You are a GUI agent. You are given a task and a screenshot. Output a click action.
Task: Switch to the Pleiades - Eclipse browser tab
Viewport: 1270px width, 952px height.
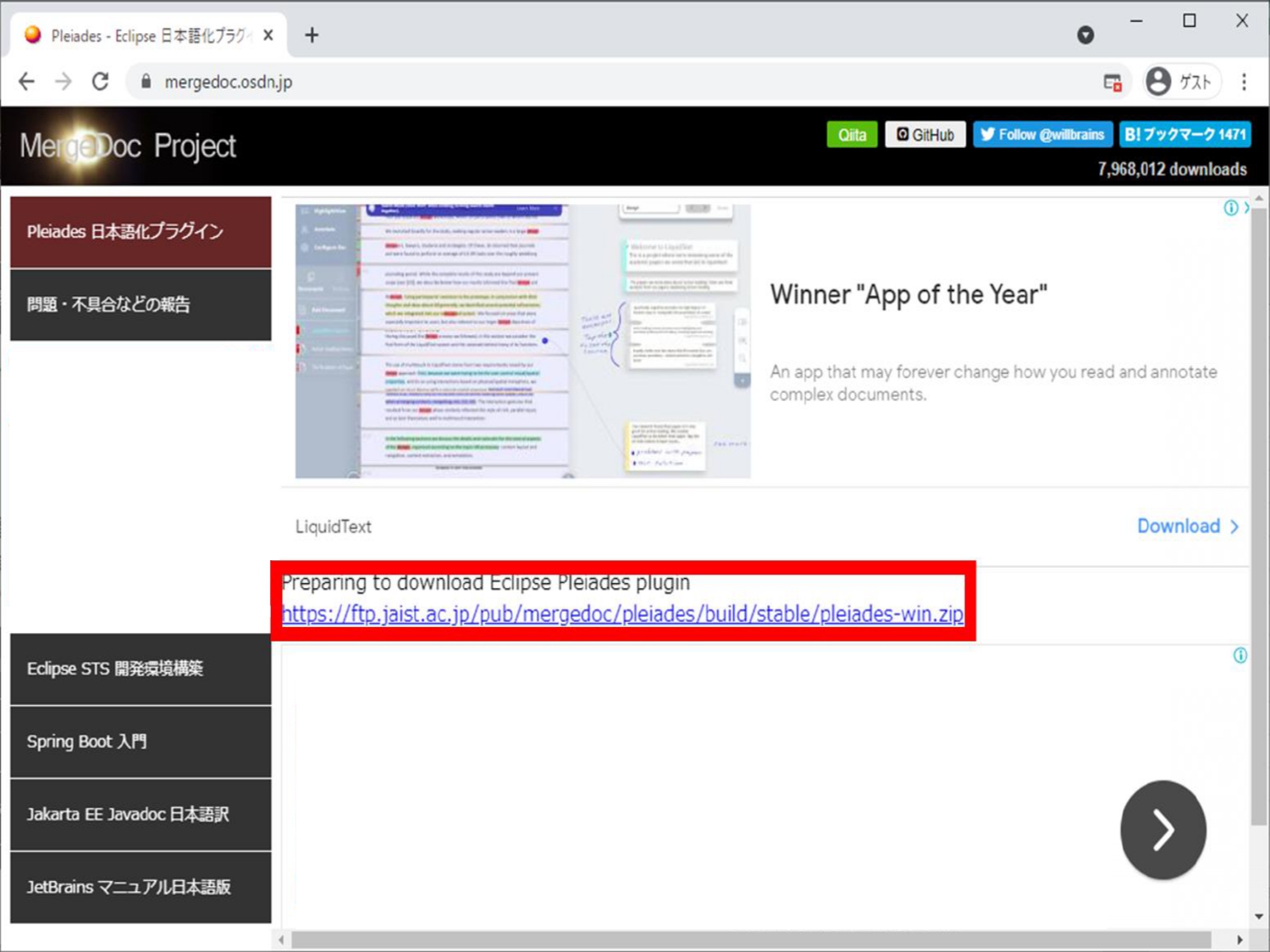click(x=144, y=35)
